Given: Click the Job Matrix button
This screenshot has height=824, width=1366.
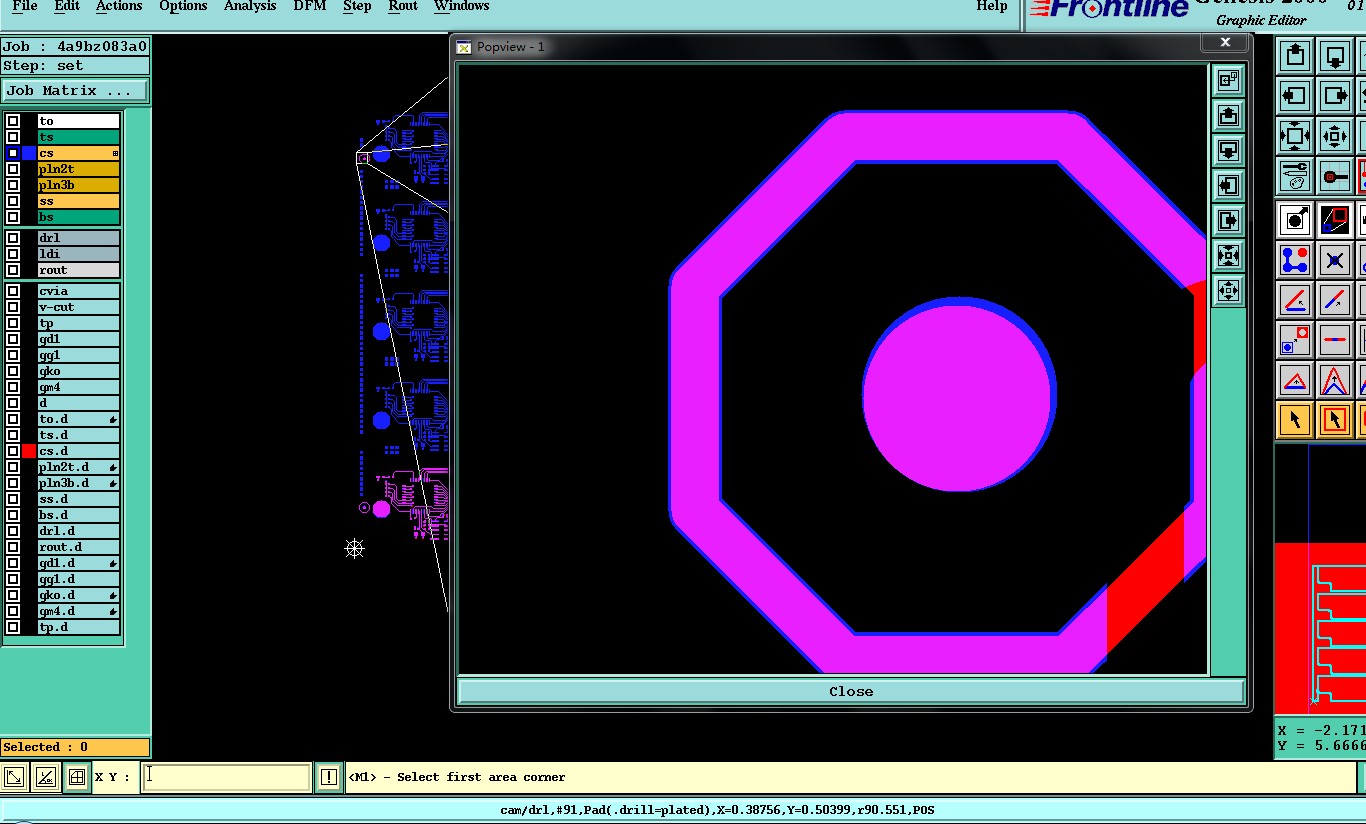Looking at the screenshot, I should click(75, 90).
